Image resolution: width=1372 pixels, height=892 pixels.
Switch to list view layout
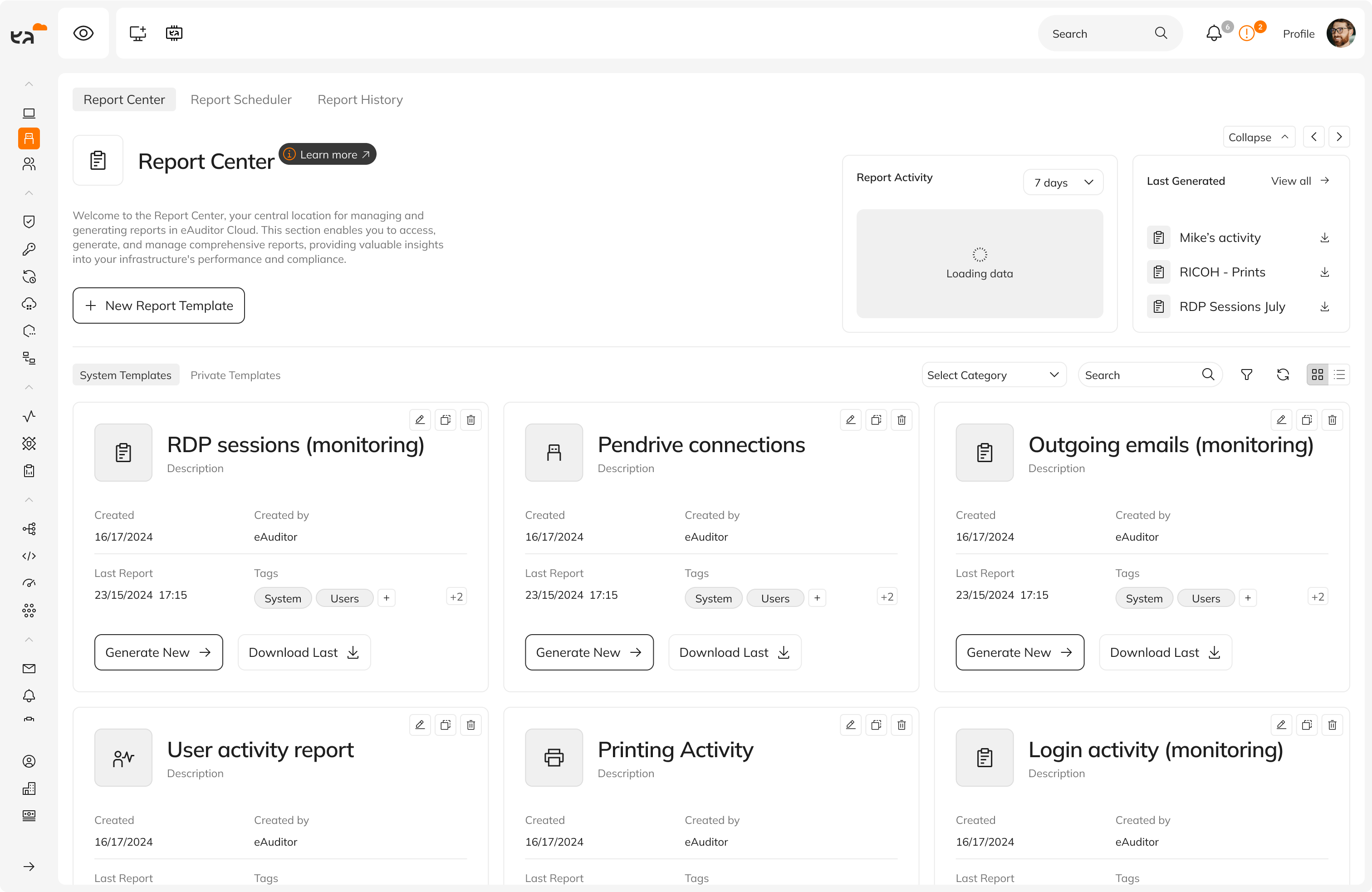click(1339, 375)
